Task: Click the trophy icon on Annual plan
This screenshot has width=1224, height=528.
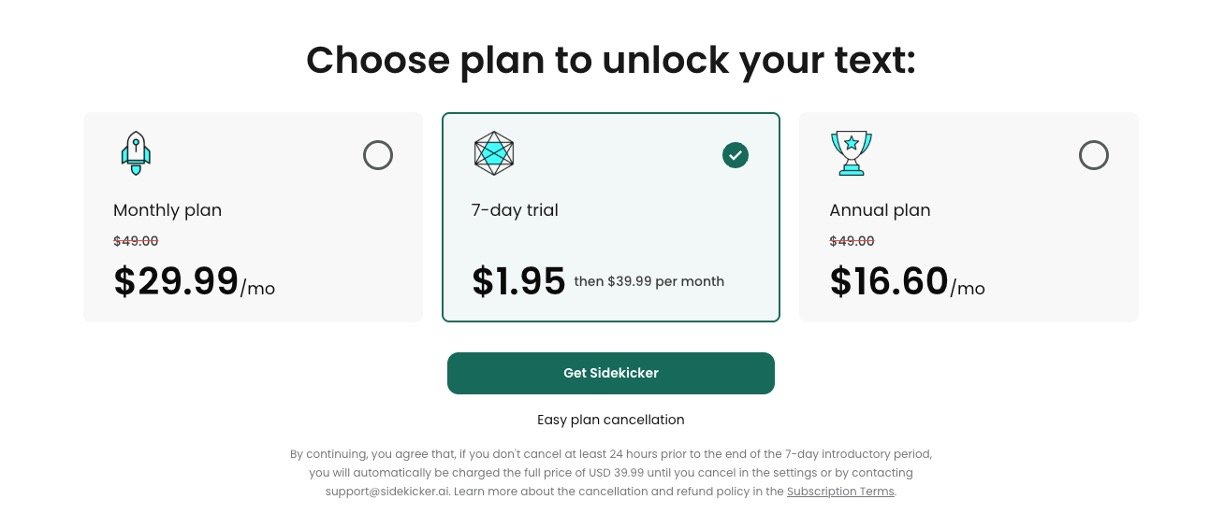Action: (x=851, y=153)
